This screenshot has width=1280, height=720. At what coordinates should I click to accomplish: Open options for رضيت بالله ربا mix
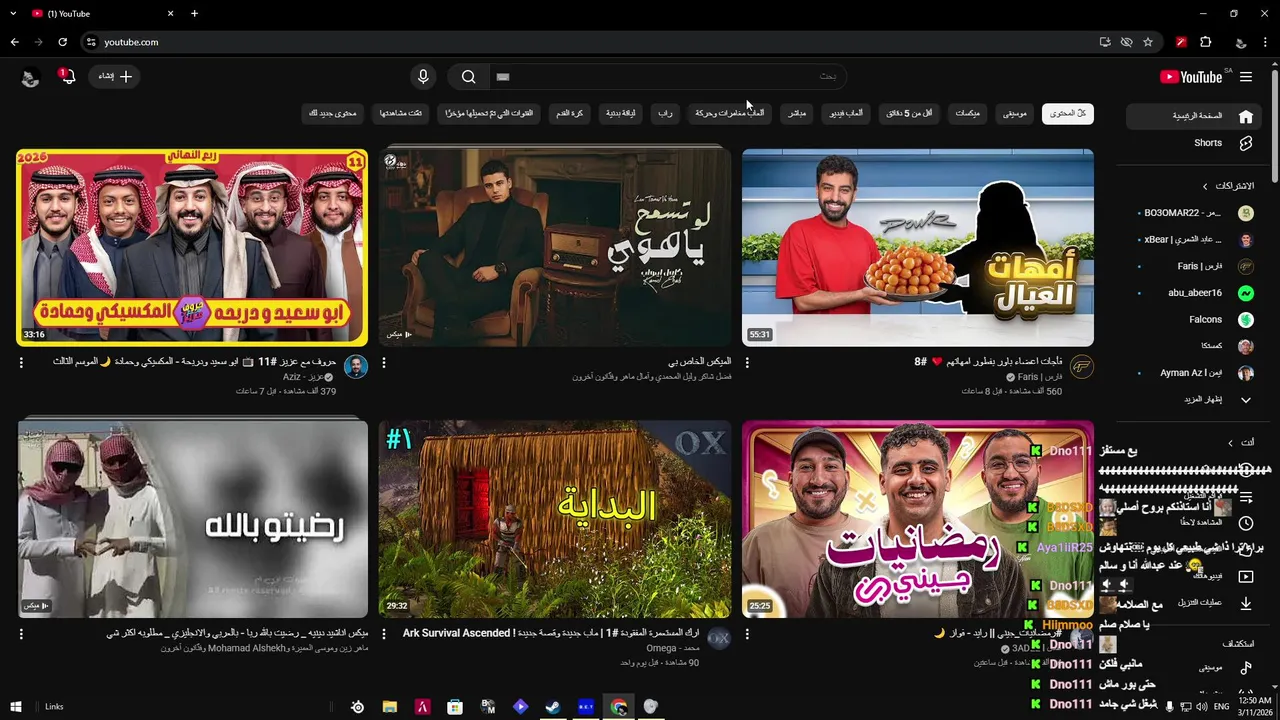point(21,634)
